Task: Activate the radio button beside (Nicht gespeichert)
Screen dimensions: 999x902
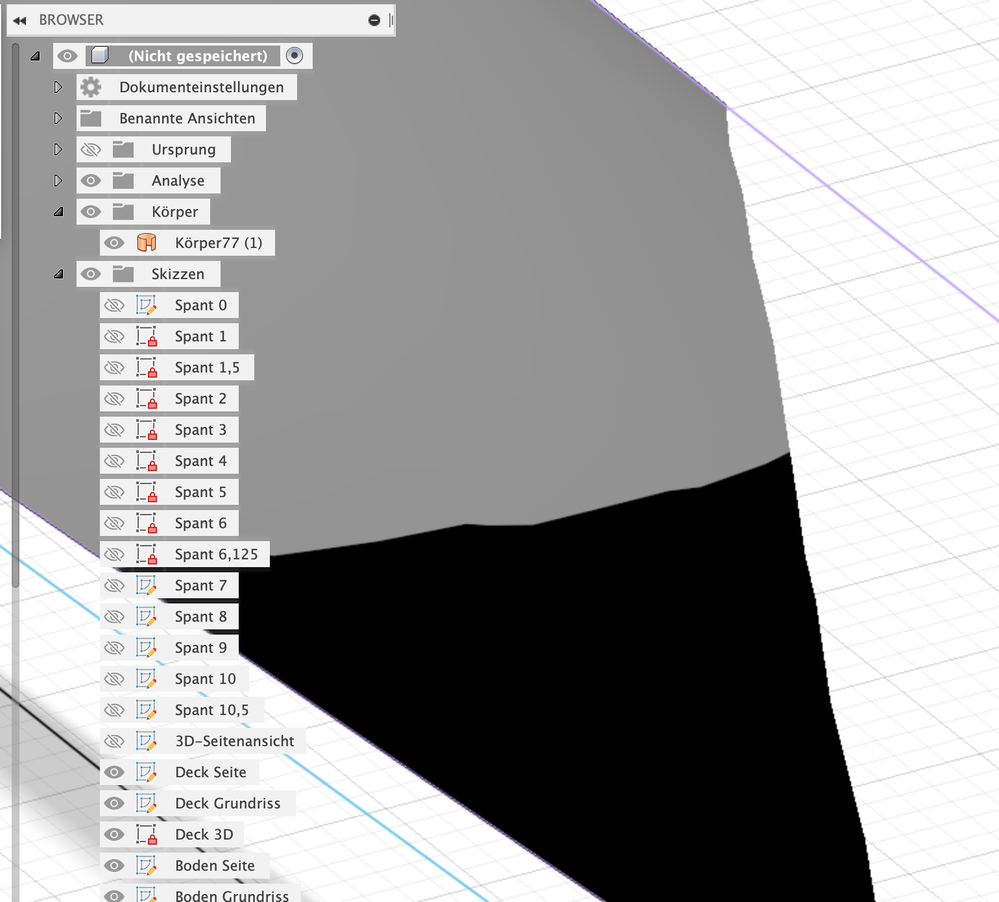Action: pyautogui.click(x=294, y=55)
